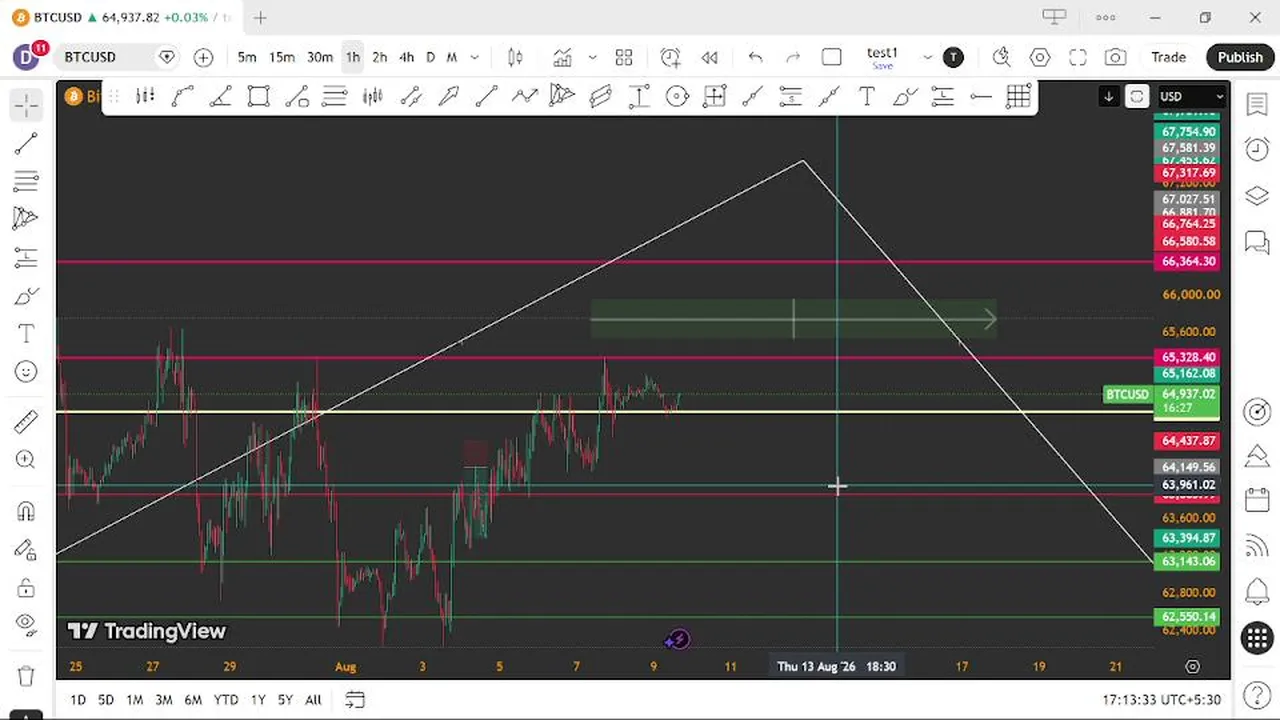Select the table grid tool in favorites toolbar

click(x=1018, y=97)
